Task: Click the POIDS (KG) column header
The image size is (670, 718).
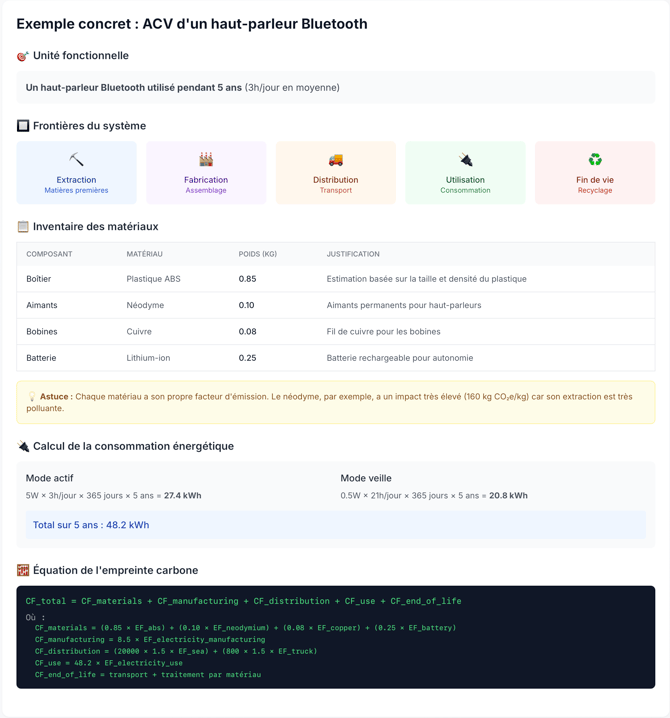Action: click(258, 254)
